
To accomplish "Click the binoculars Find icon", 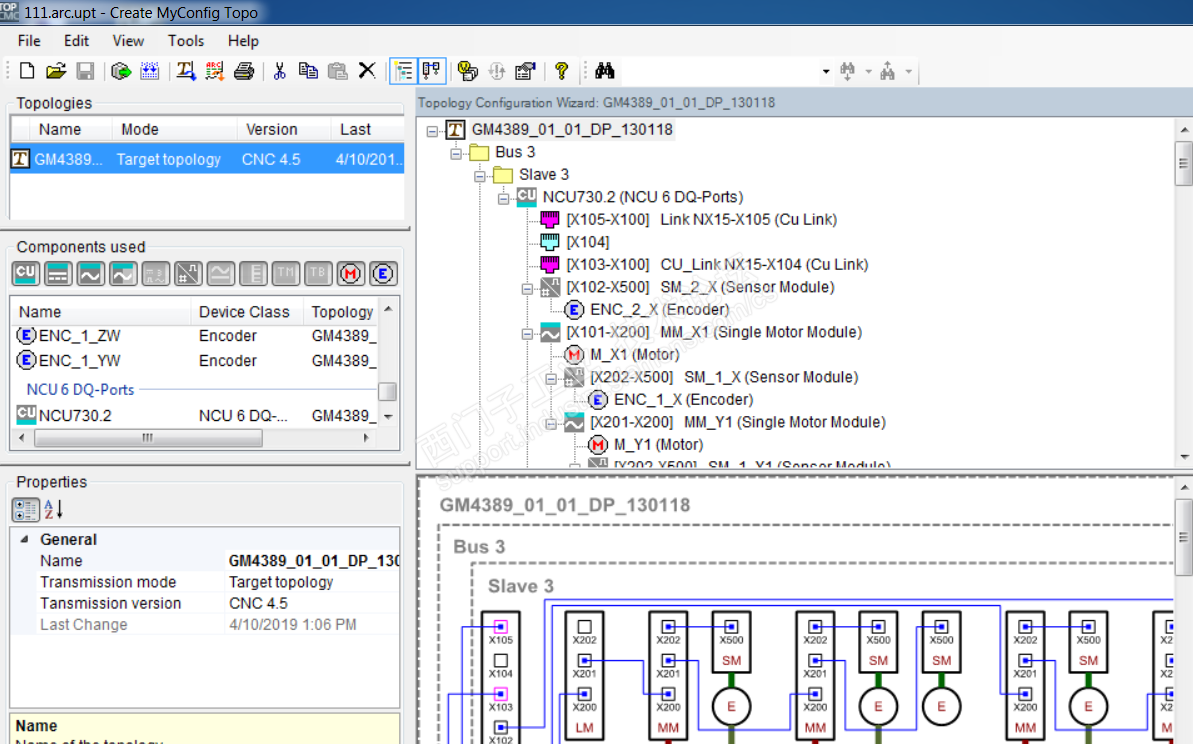I will click(604, 71).
